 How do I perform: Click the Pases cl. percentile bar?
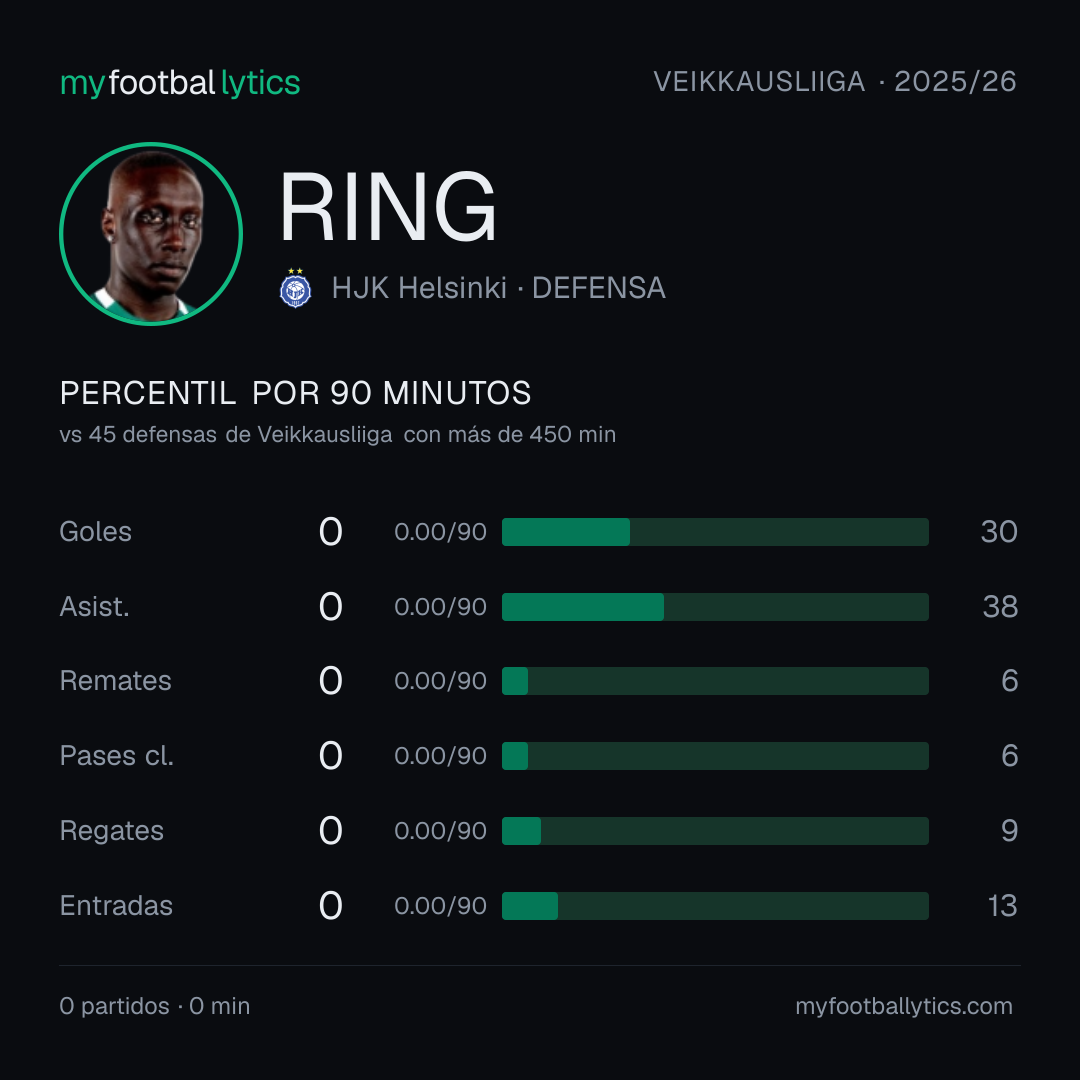click(x=715, y=756)
